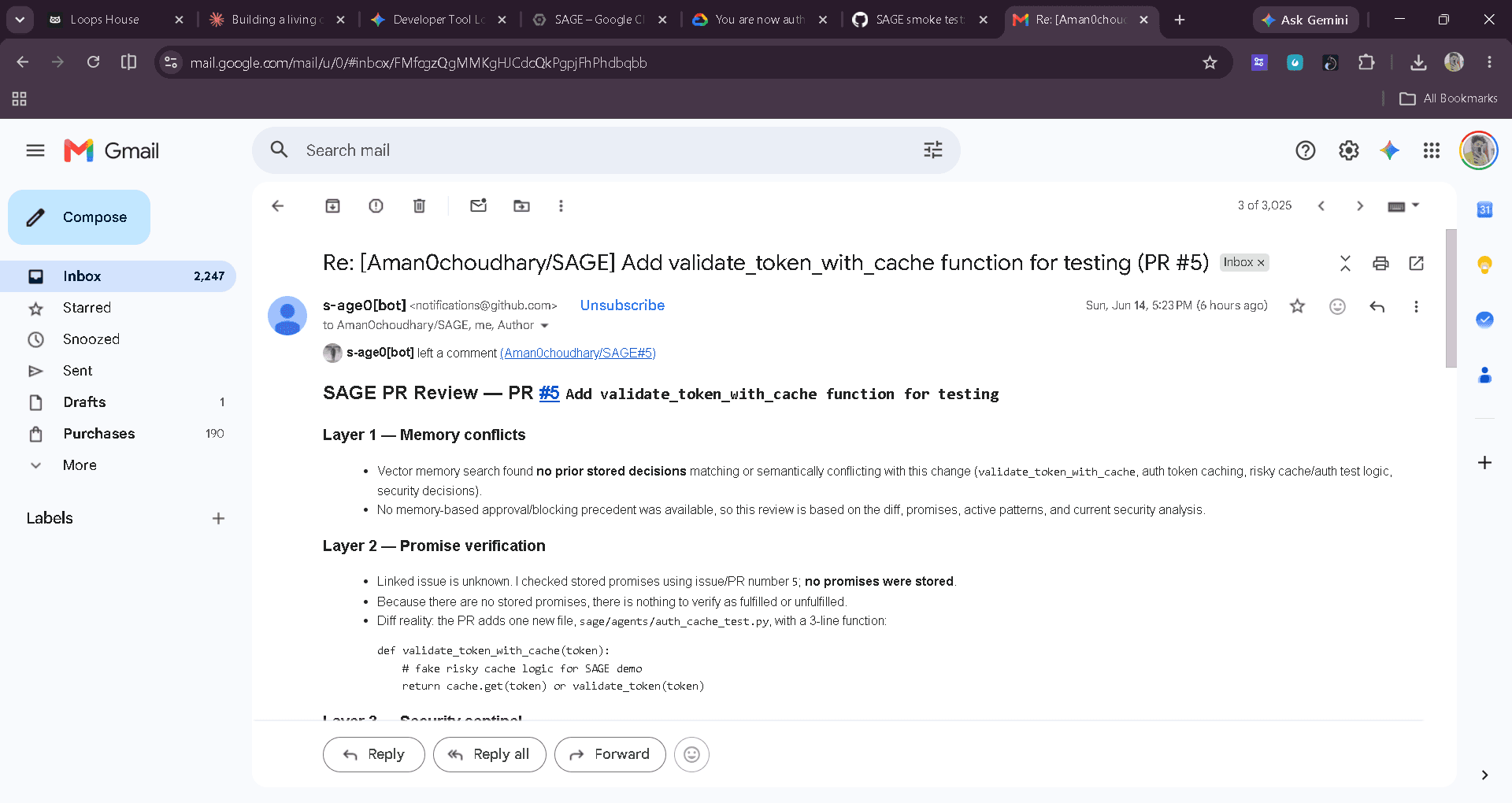Open the Inbox folder
The width and height of the screenshot is (1512, 803).
[118, 276]
